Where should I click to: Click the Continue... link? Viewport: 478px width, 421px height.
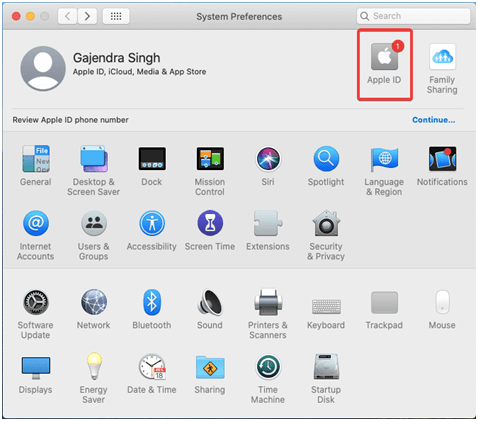pos(433,120)
